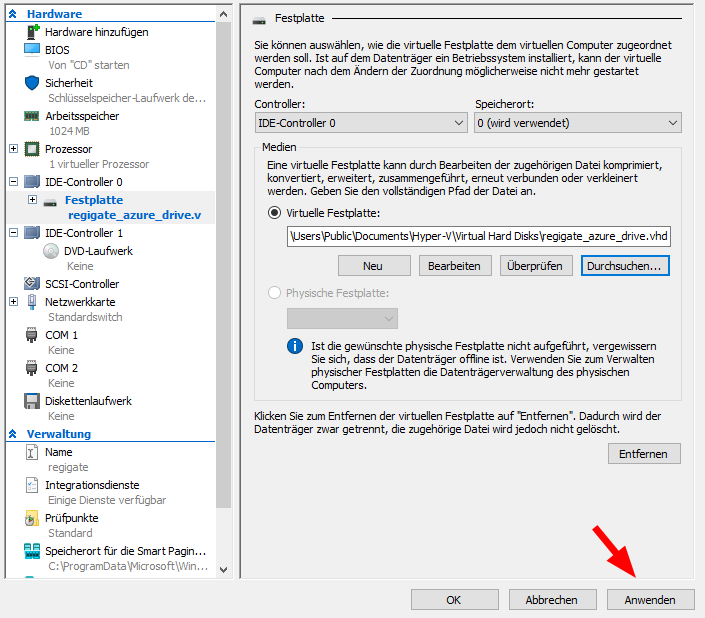Click the BIOS monitor icon
Image resolution: width=705 pixels, height=618 pixels.
pos(32,49)
